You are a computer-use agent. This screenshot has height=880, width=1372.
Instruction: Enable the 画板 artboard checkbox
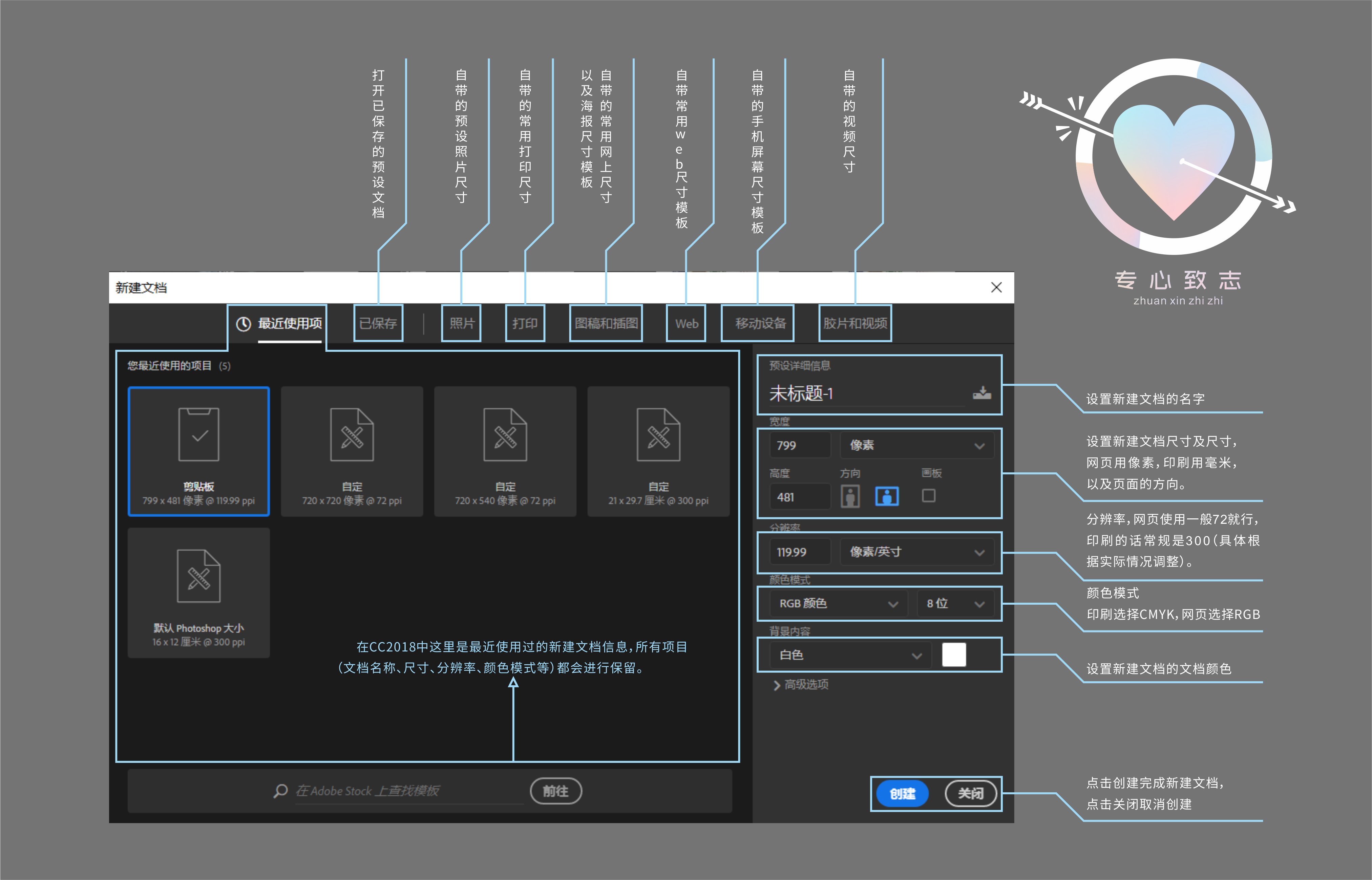(x=929, y=495)
